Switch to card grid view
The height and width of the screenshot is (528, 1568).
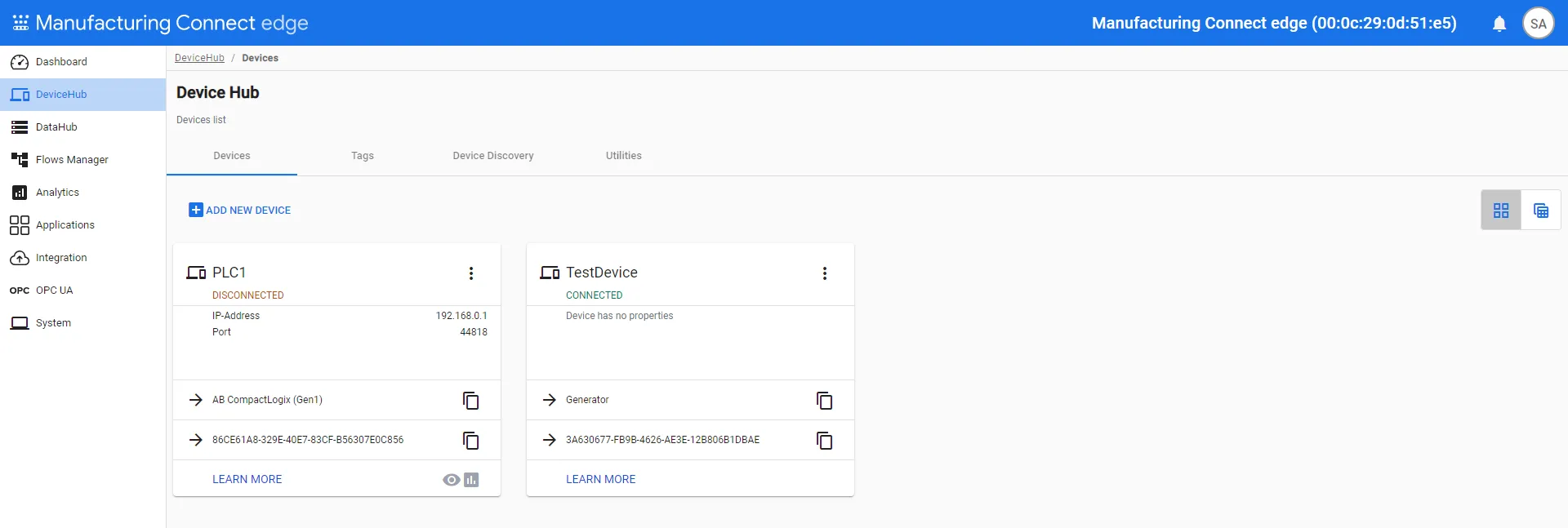point(1501,211)
